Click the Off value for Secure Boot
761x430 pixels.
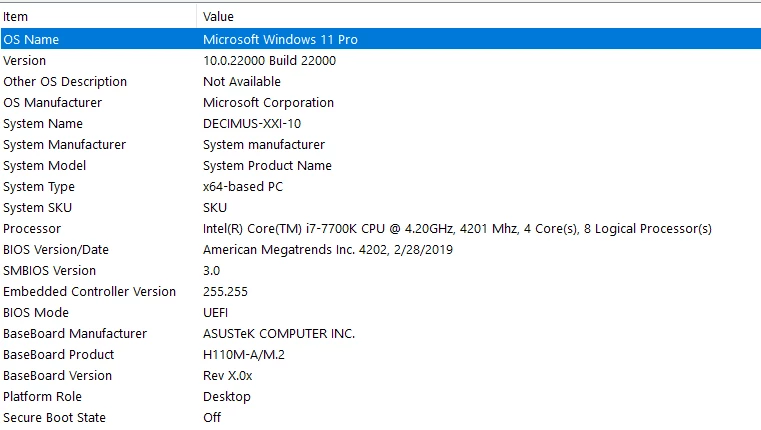click(212, 417)
